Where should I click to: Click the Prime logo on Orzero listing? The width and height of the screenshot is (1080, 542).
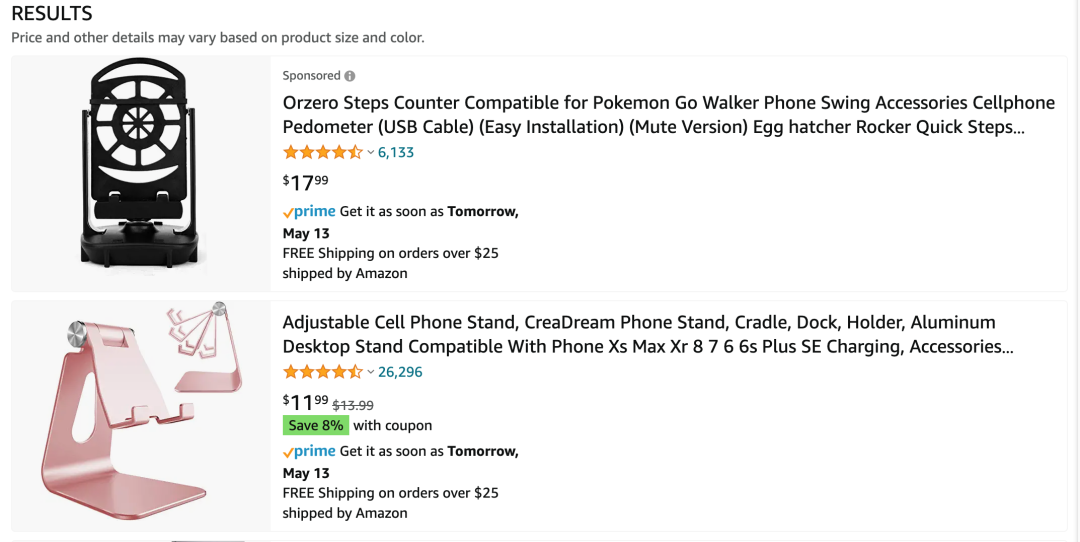click(x=309, y=212)
